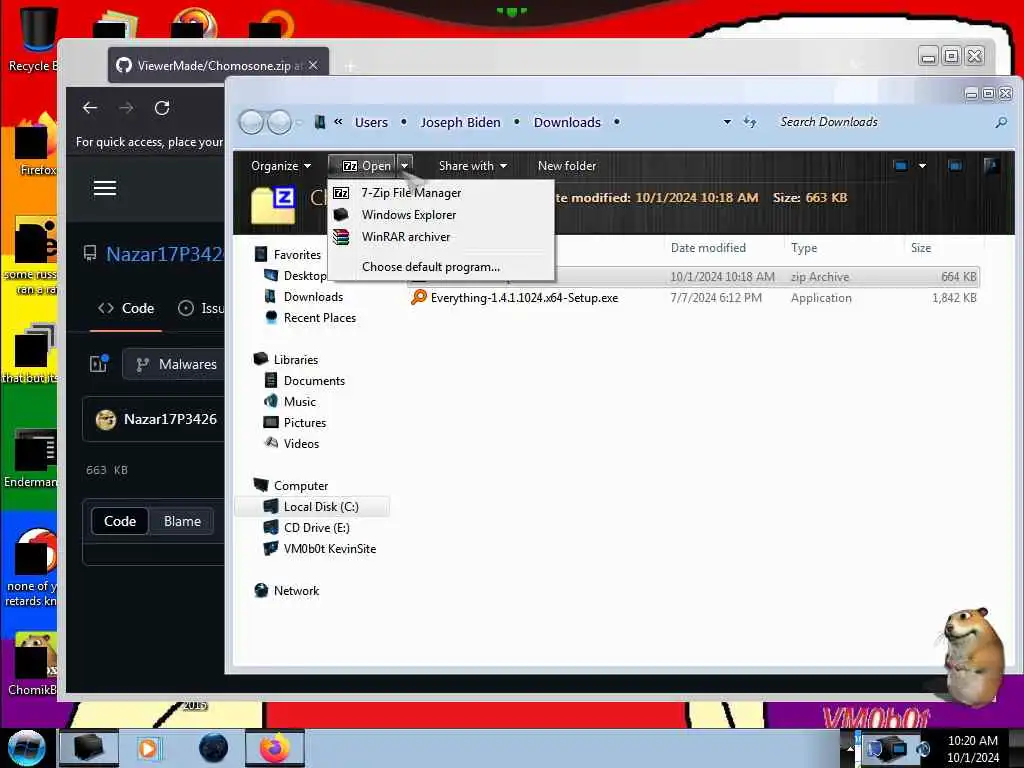Click Downloads in the address breadcrumb

(x=567, y=122)
